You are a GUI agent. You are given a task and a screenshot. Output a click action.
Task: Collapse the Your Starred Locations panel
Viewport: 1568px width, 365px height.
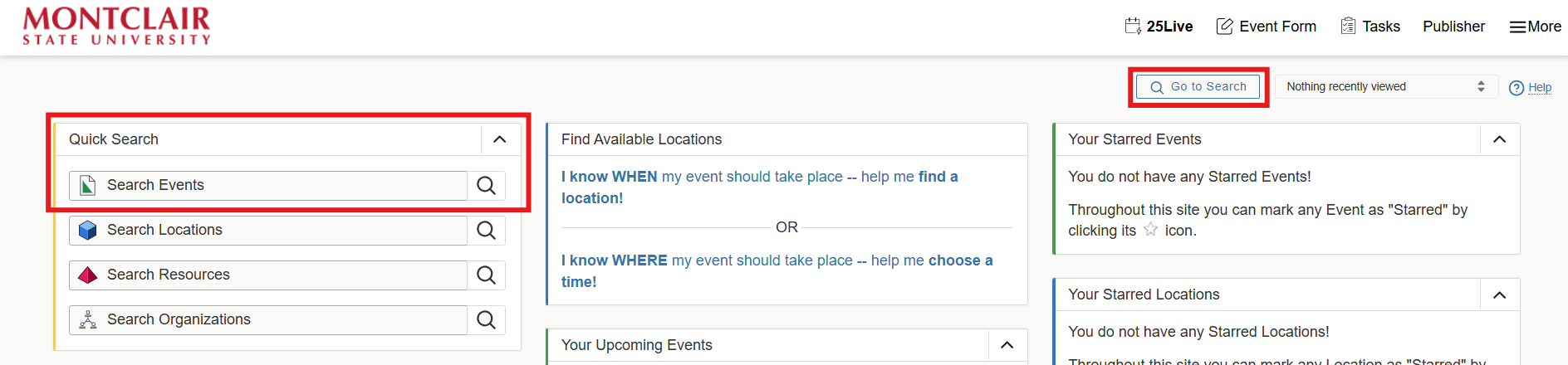[1499, 294]
